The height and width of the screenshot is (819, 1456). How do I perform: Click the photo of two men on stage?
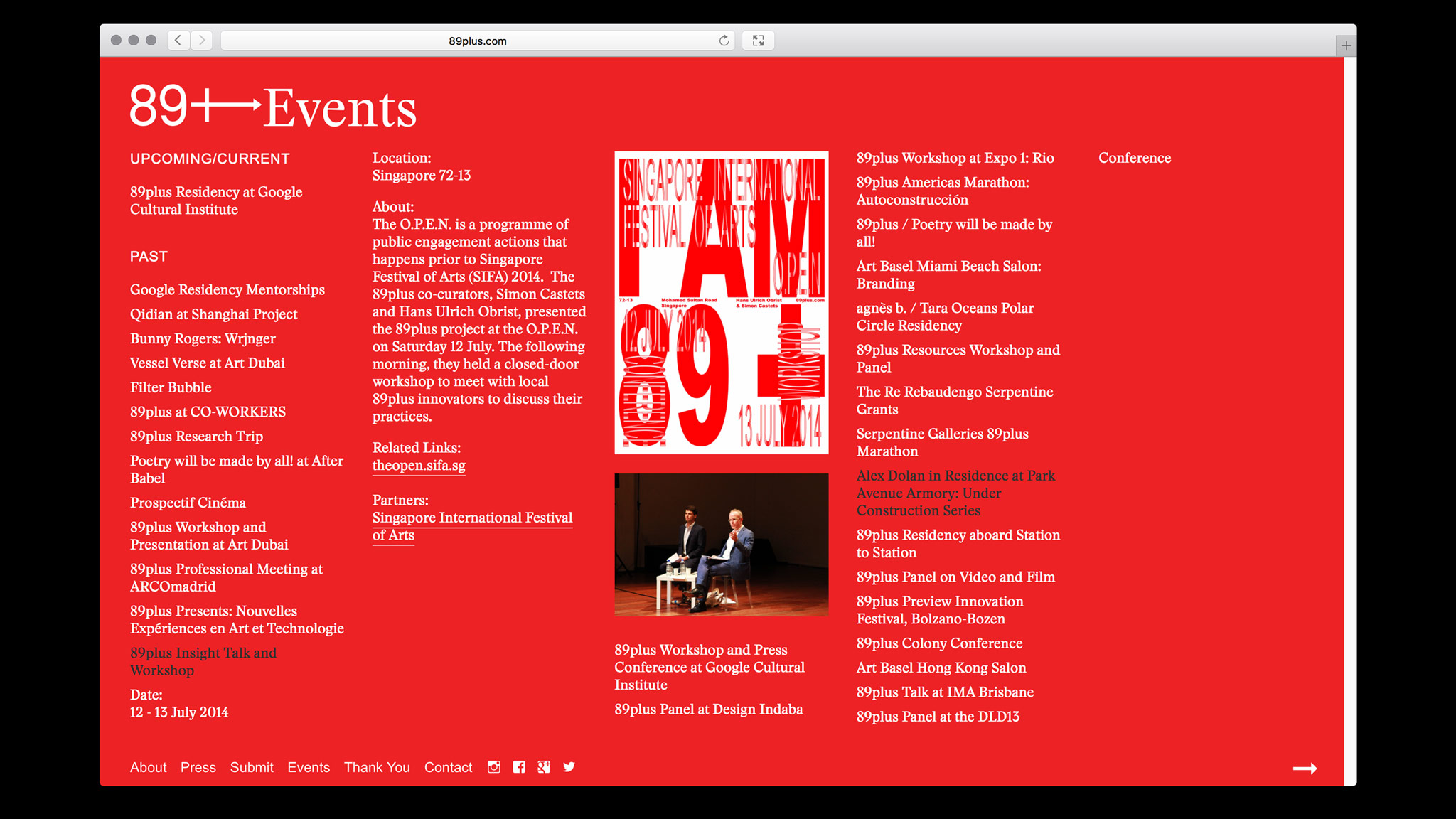click(x=722, y=545)
